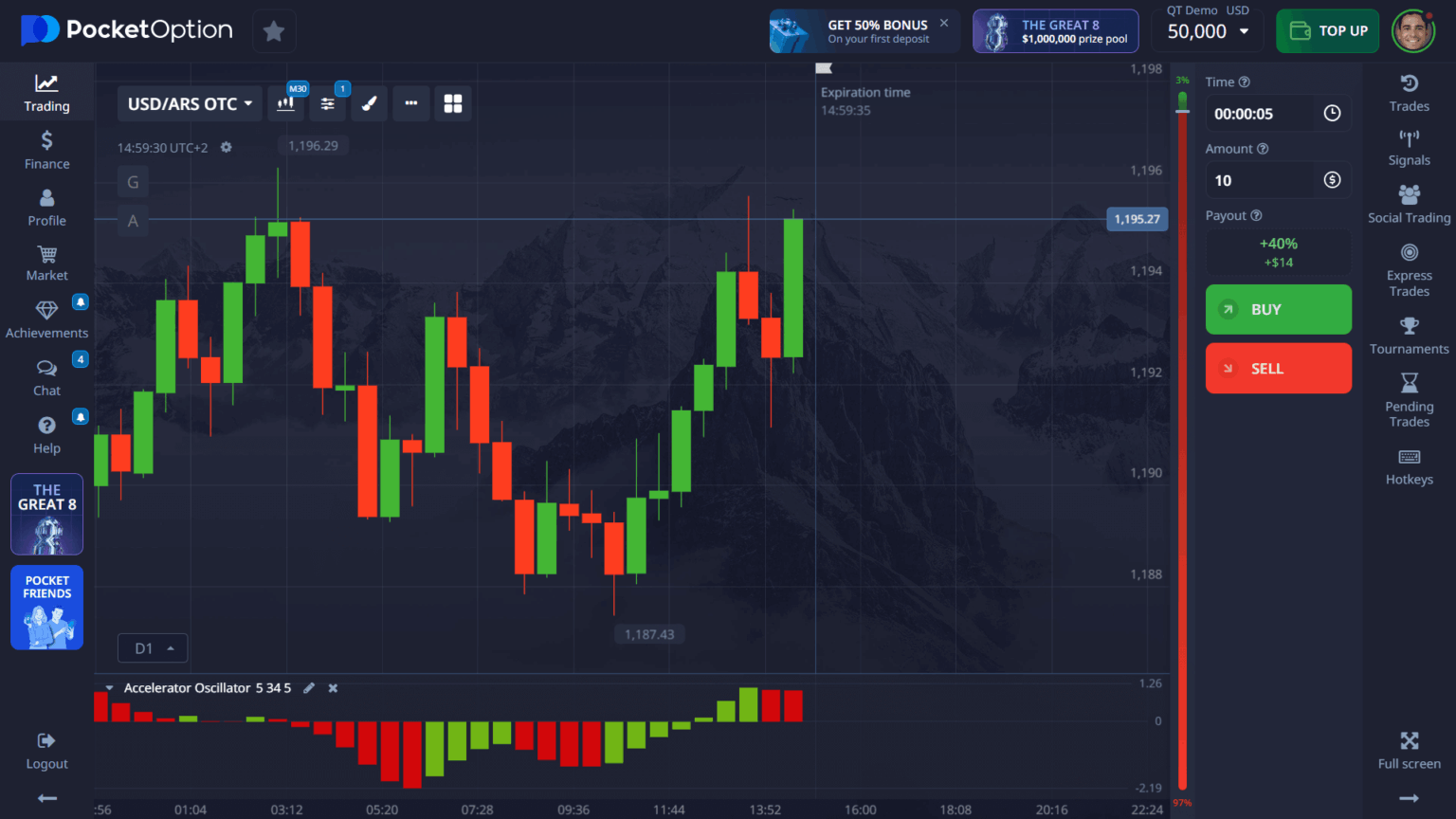Remove the Accelerator Oscillator indicator
The width and height of the screenshot is (1456, 819).
pyautogui.click(x=333, y=687)
